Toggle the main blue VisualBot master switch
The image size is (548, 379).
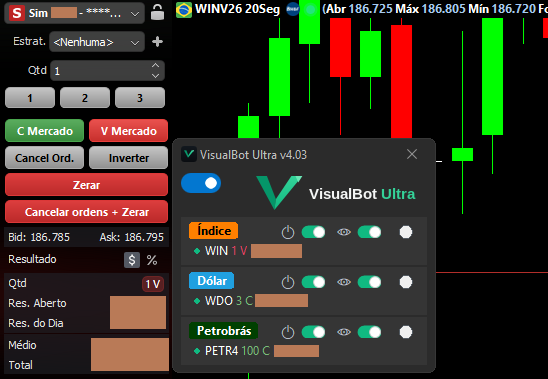pyautogui.click(x=201, y=183)
